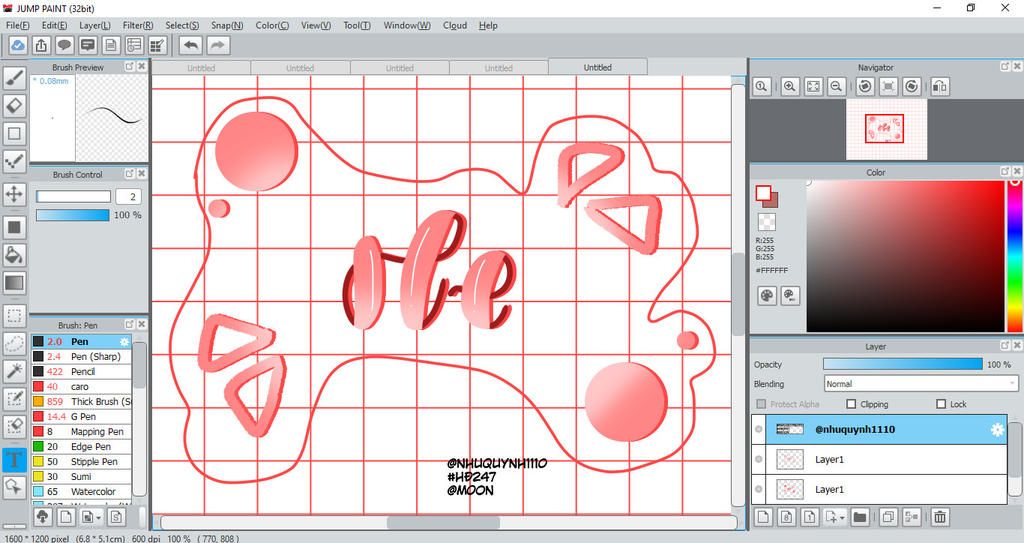Select the Text tool
The width and height of the screenshot is (1024, 543).
point(14,459)
